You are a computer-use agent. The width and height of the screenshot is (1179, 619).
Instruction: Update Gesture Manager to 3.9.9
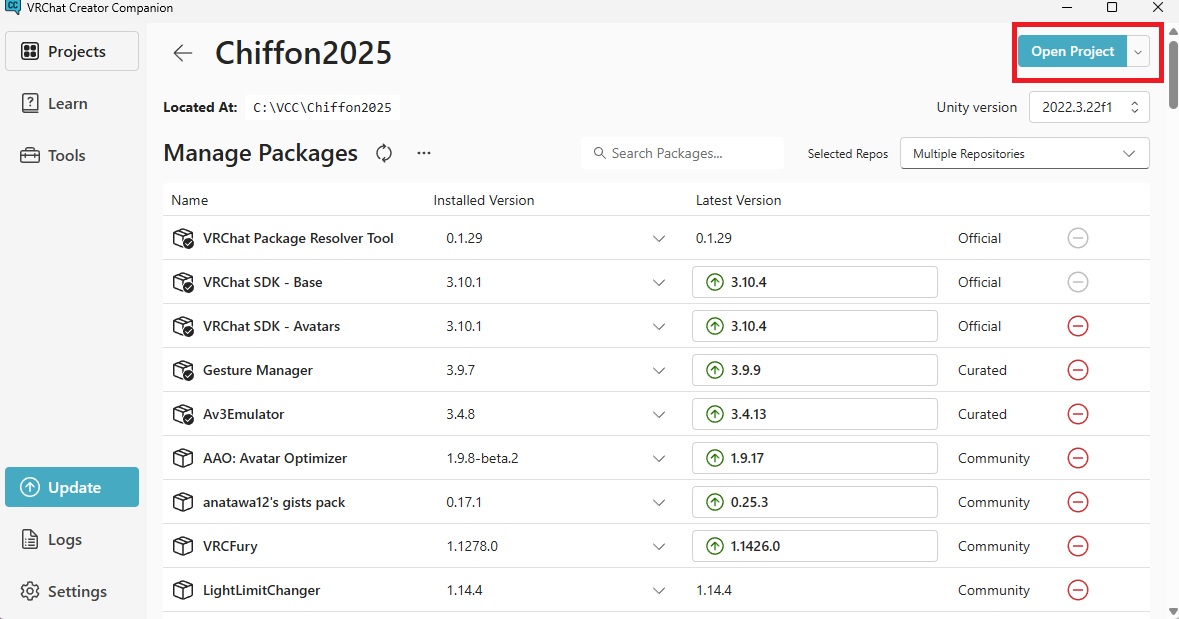[815, 370]
